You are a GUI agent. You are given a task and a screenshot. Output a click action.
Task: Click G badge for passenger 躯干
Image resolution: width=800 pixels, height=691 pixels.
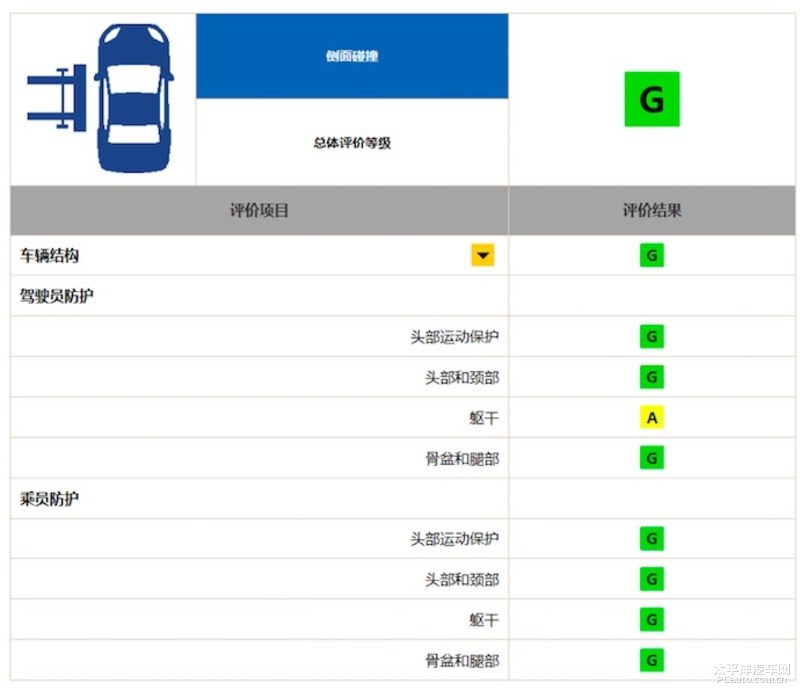[x=652, y=620]
